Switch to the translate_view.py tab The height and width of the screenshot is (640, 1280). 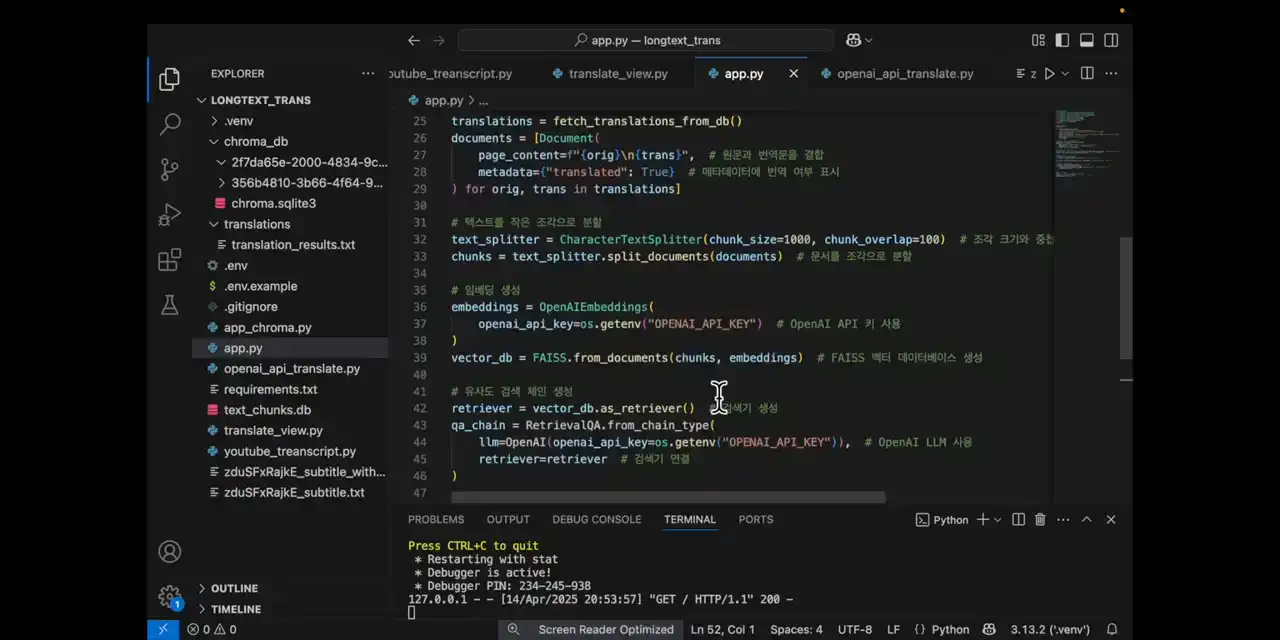[x=617, y=74]
